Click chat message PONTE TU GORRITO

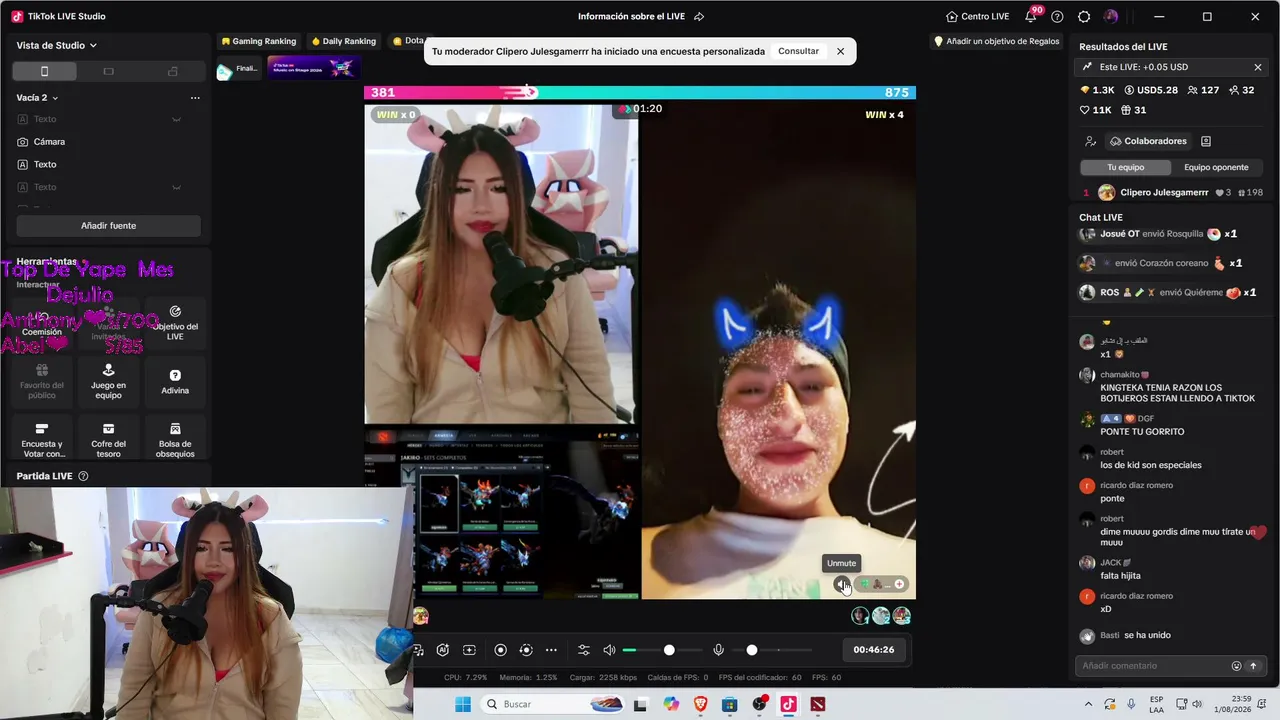coord(1142,432)
